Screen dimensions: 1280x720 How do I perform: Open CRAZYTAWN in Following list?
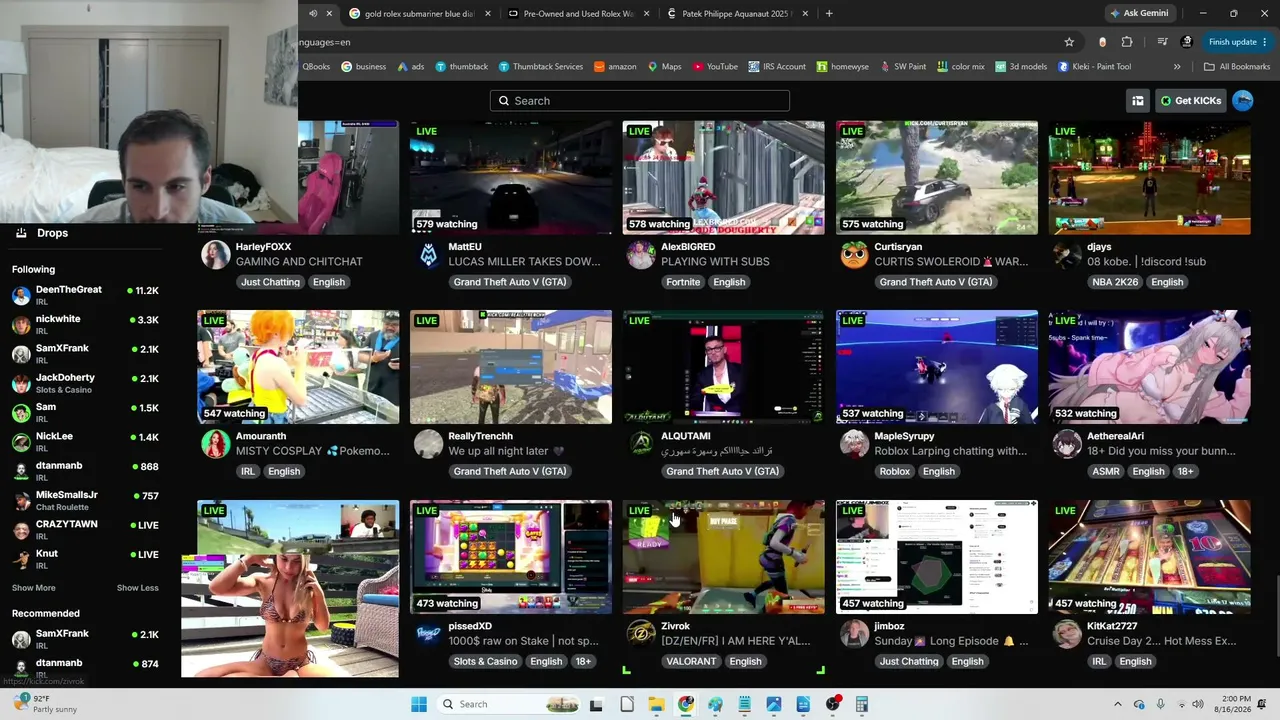pyautogui.click(x=85, y=529)
